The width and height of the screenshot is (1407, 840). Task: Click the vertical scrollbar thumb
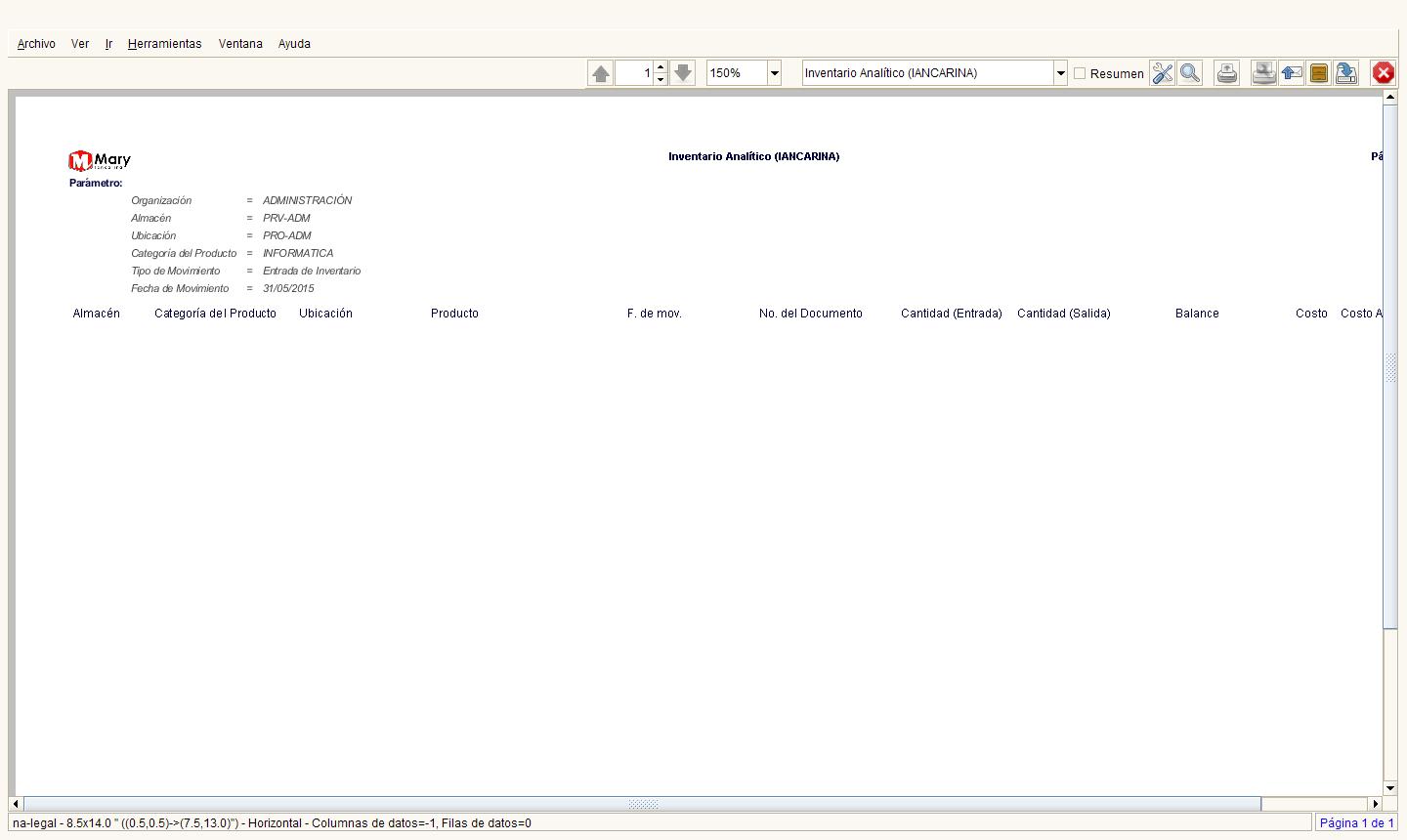pos(1390,366)
